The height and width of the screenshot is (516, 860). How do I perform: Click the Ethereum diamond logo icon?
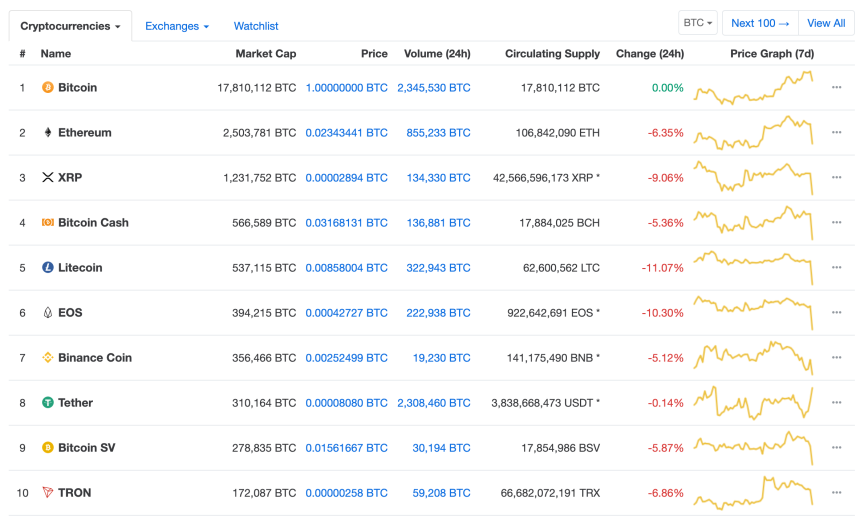[47, 133]
